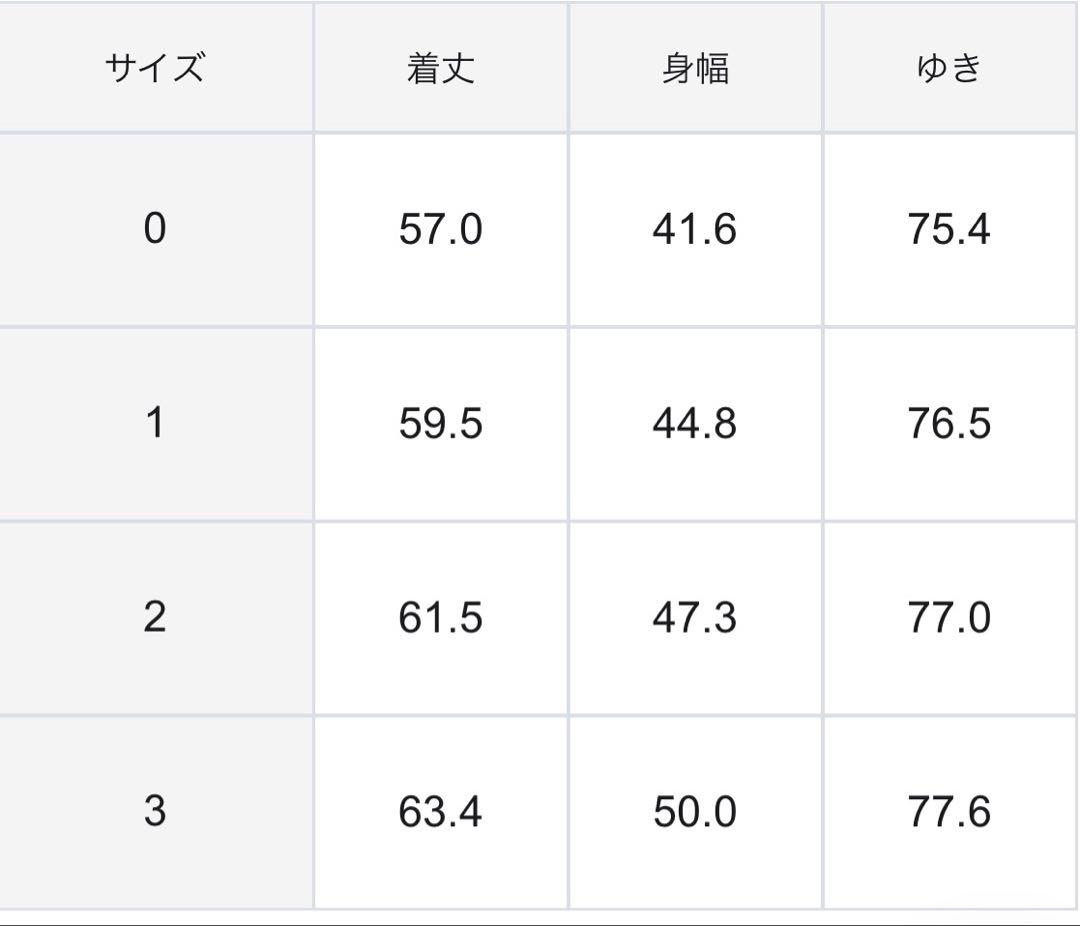Screen dimensions: 1080x926
Task: Click the 身幅 column header
Action: [695, 68]
